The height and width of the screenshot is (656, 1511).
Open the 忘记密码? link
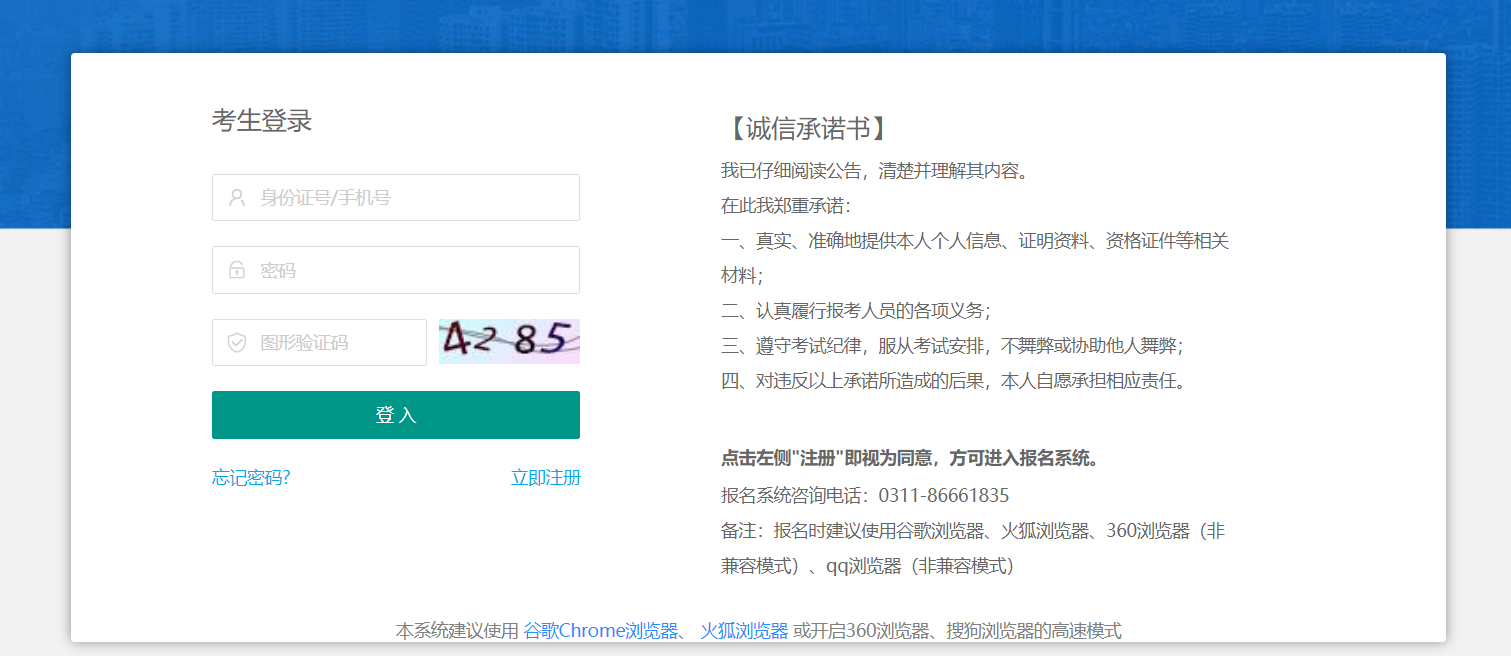tap(251, 478)
